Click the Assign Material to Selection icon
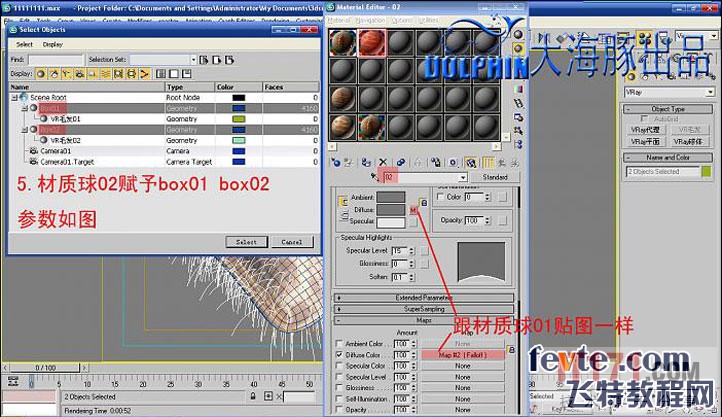Viewport: 722px width, 417px height. 368,162
